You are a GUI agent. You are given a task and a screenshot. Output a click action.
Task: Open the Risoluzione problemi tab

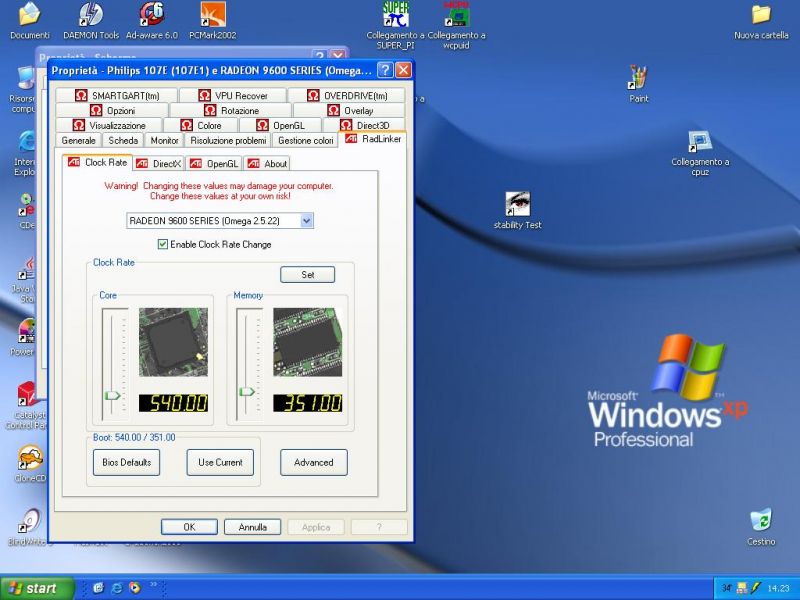[x=228, y=140]
